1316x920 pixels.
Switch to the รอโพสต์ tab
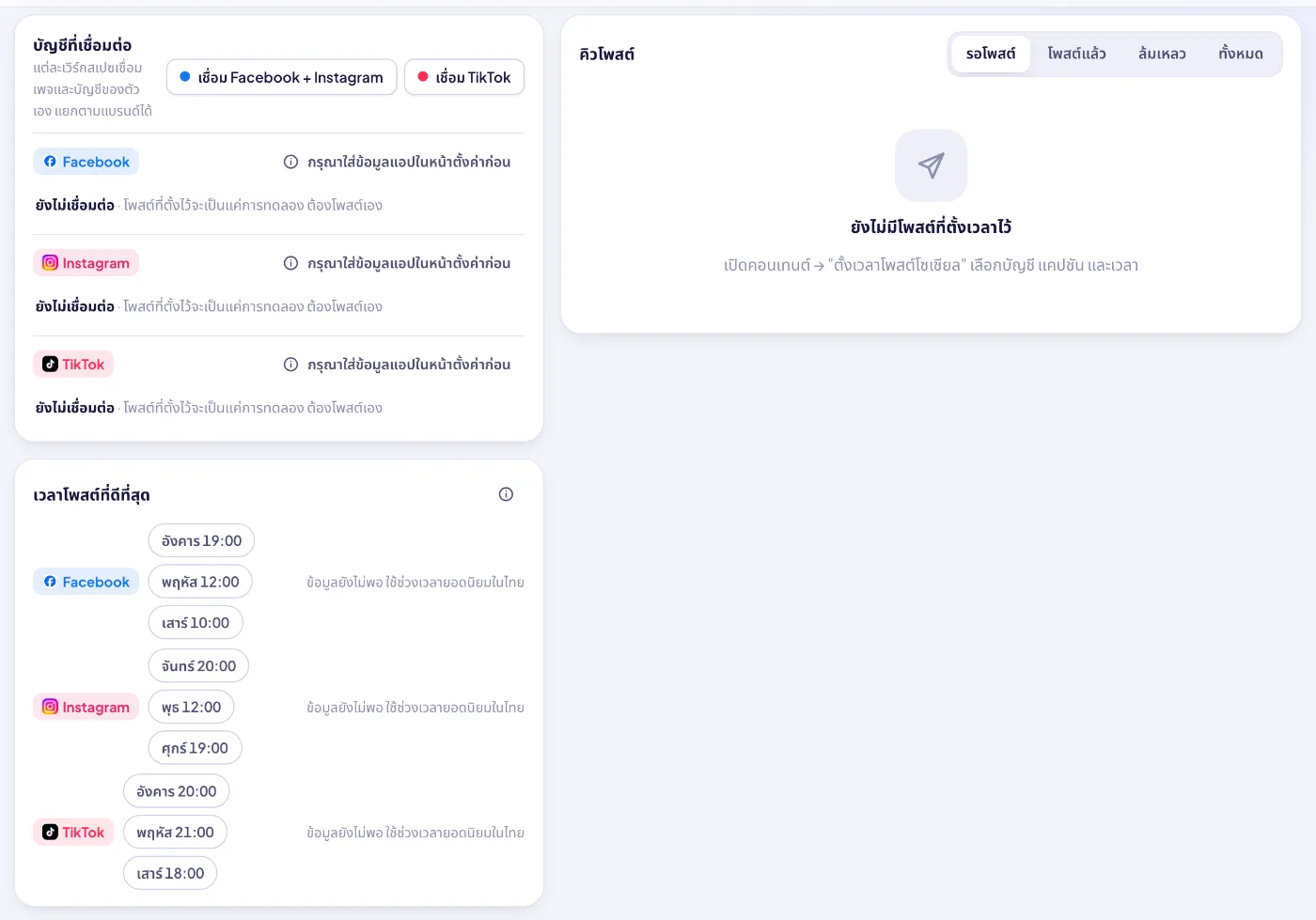click(991, 54)
